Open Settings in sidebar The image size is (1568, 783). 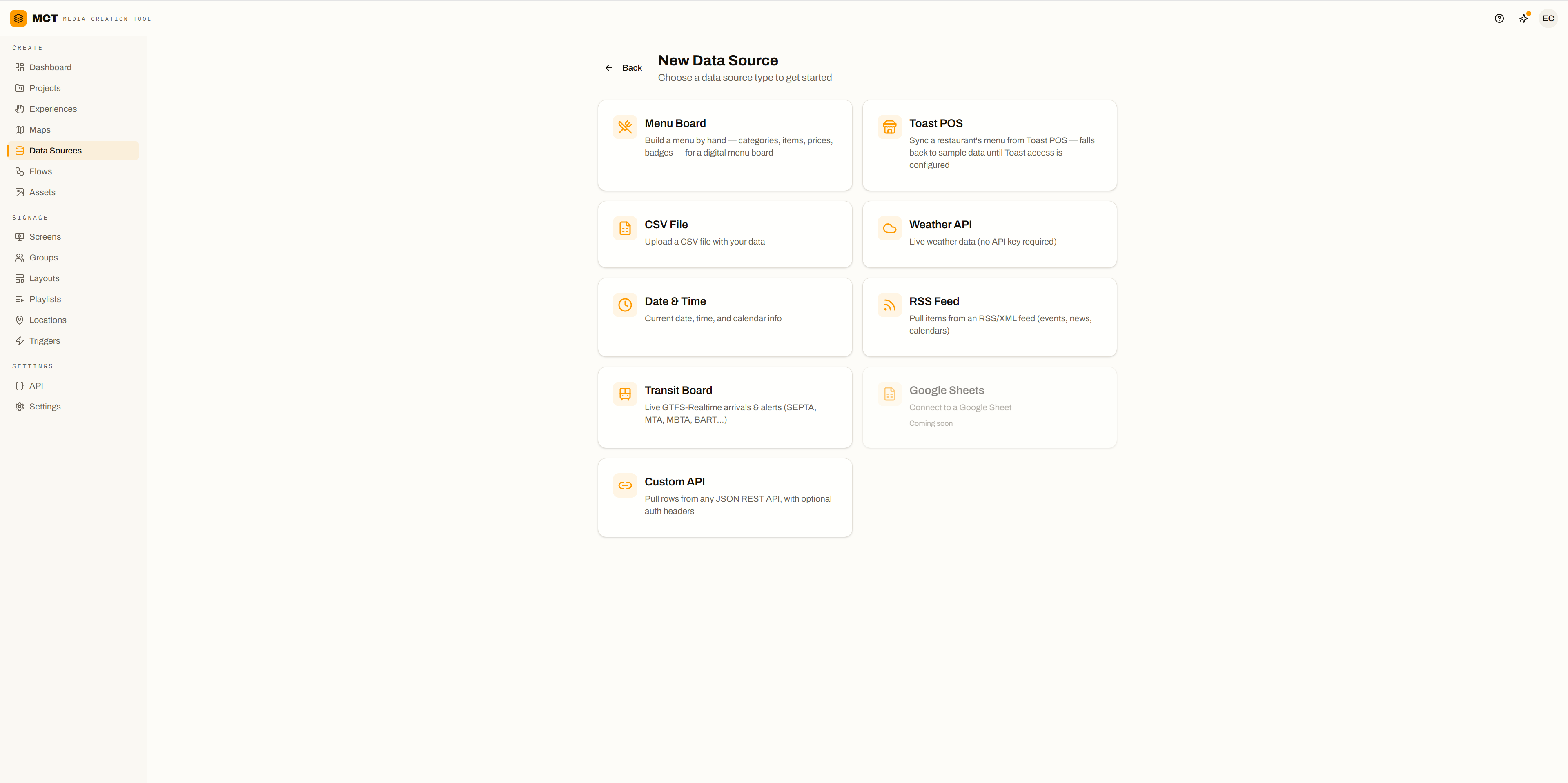click(73, 407)
